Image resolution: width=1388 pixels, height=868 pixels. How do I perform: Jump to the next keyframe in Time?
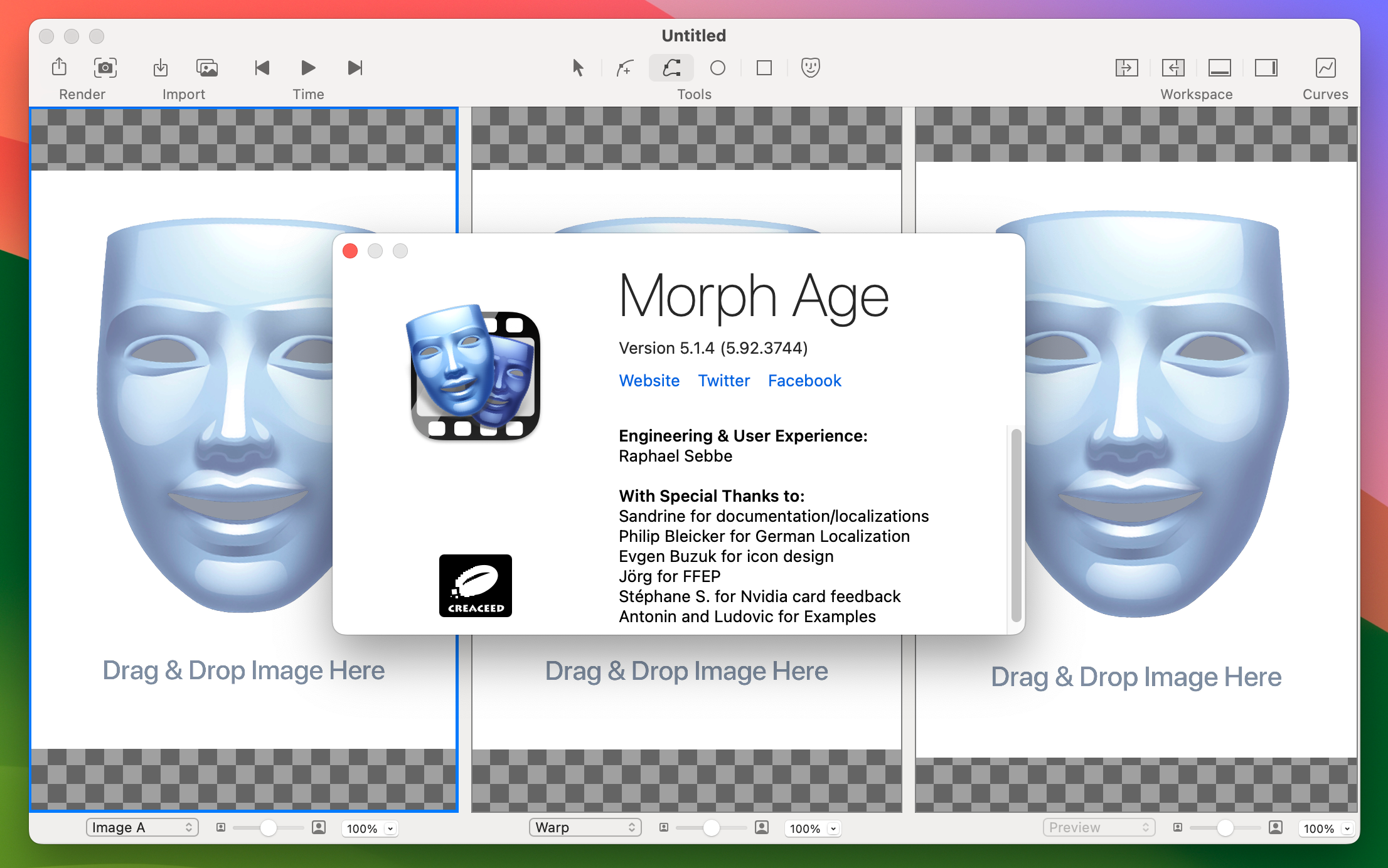(x=355, y=67)
